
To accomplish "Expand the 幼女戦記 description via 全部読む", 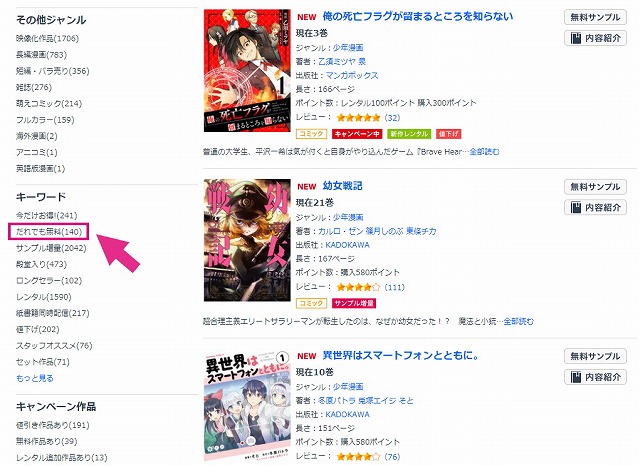I will 518,322.
